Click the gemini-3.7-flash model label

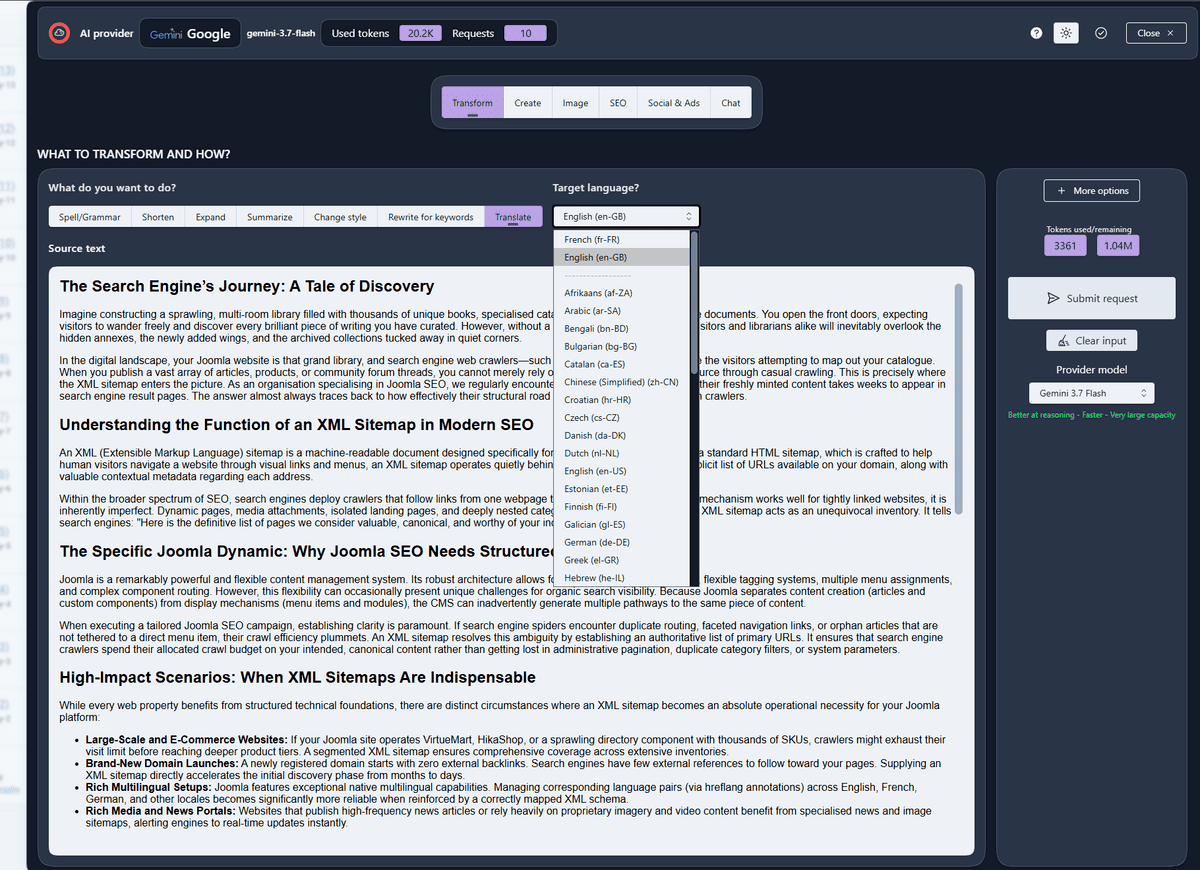click(x=281, y=33)
